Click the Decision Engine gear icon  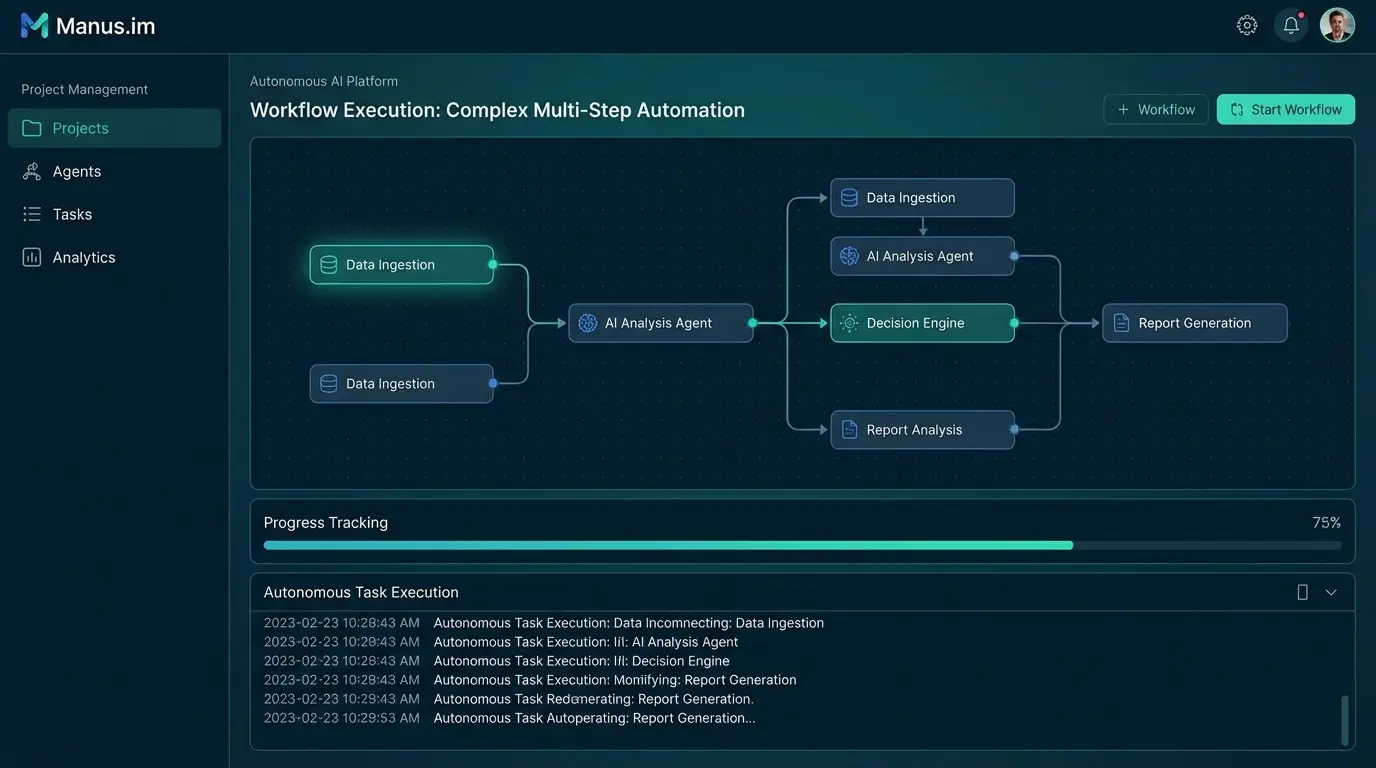[849, 323]
